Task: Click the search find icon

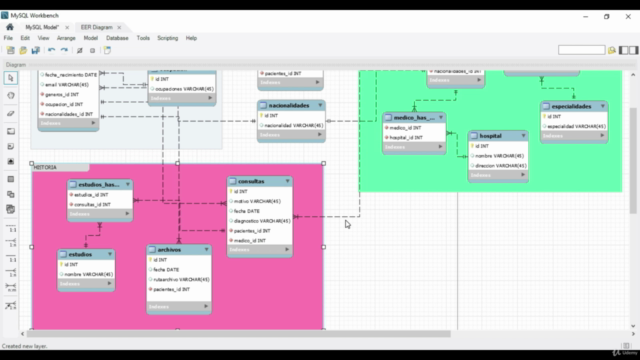Action: [x=611, y=50]
